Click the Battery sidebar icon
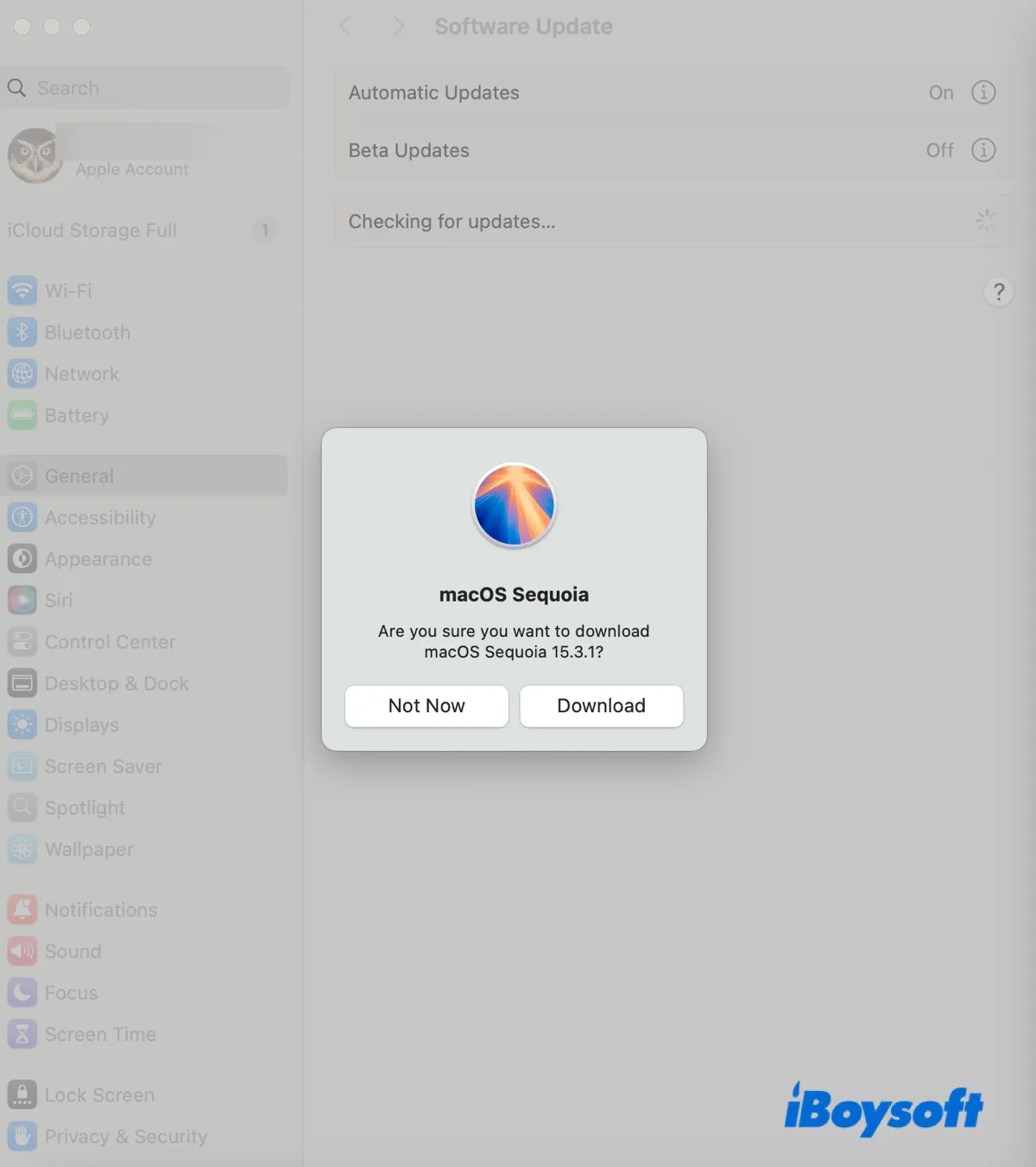Viewport: 1036px width, 1167px height. click(x=22, y=415)
